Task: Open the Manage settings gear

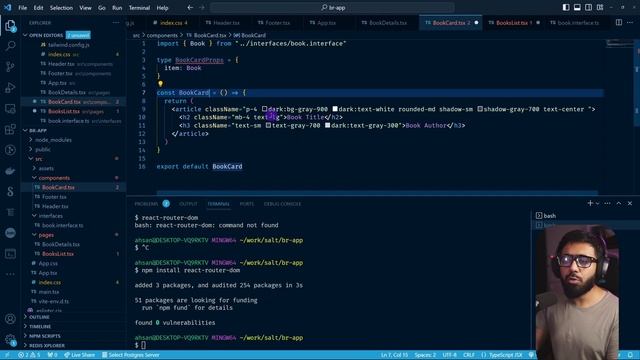Action: point(10,339)
